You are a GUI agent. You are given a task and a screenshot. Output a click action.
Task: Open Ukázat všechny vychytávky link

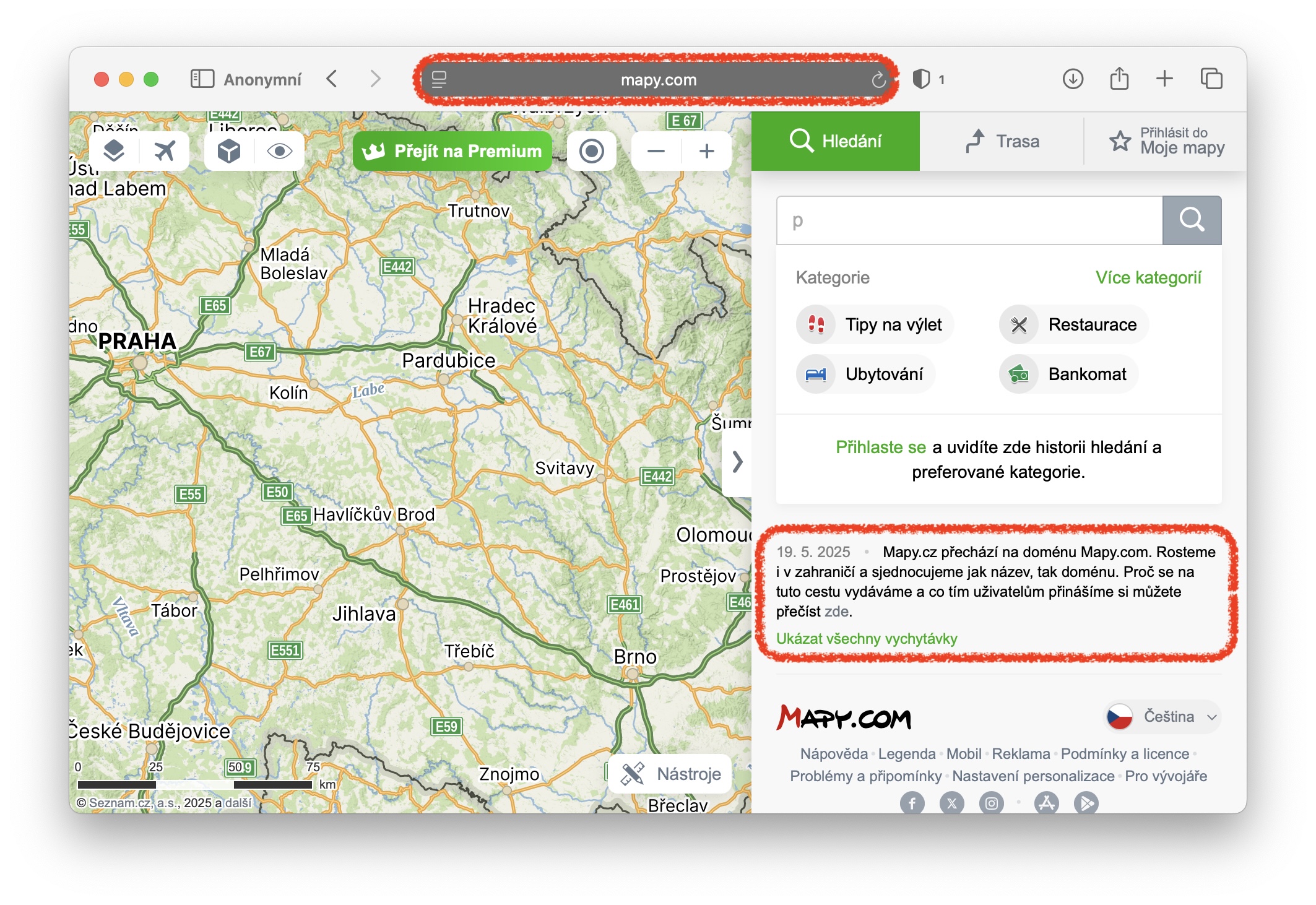pyautogui.click(x=867, y=638)
